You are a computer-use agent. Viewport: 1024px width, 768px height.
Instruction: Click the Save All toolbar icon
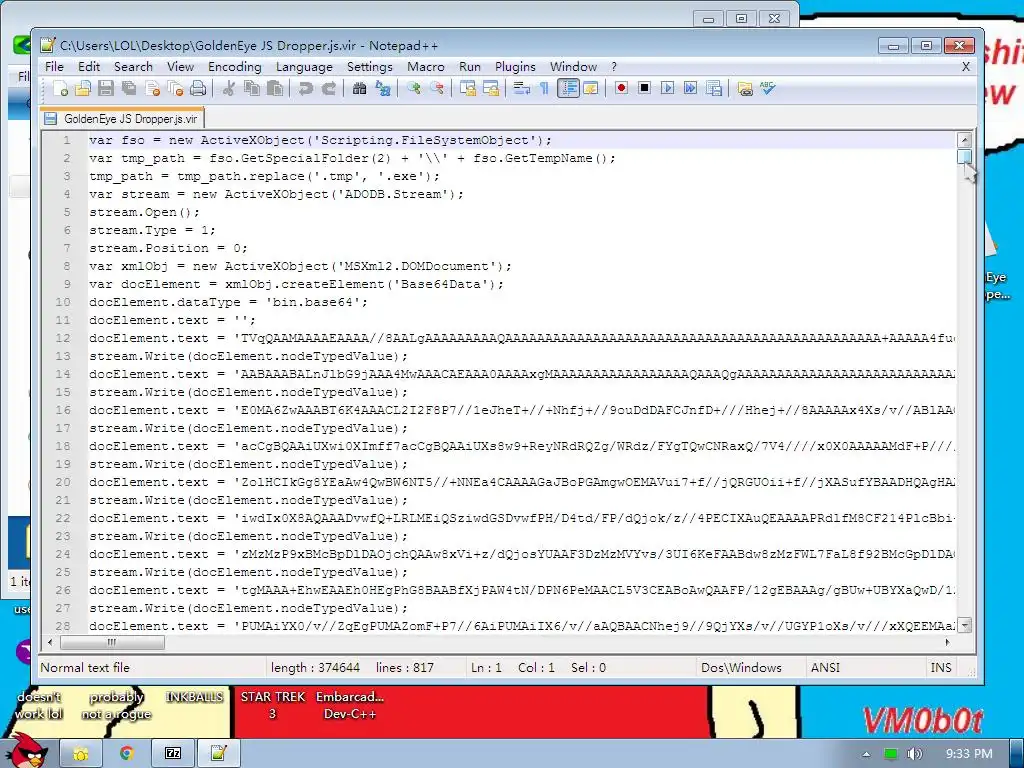coord(129,88)
